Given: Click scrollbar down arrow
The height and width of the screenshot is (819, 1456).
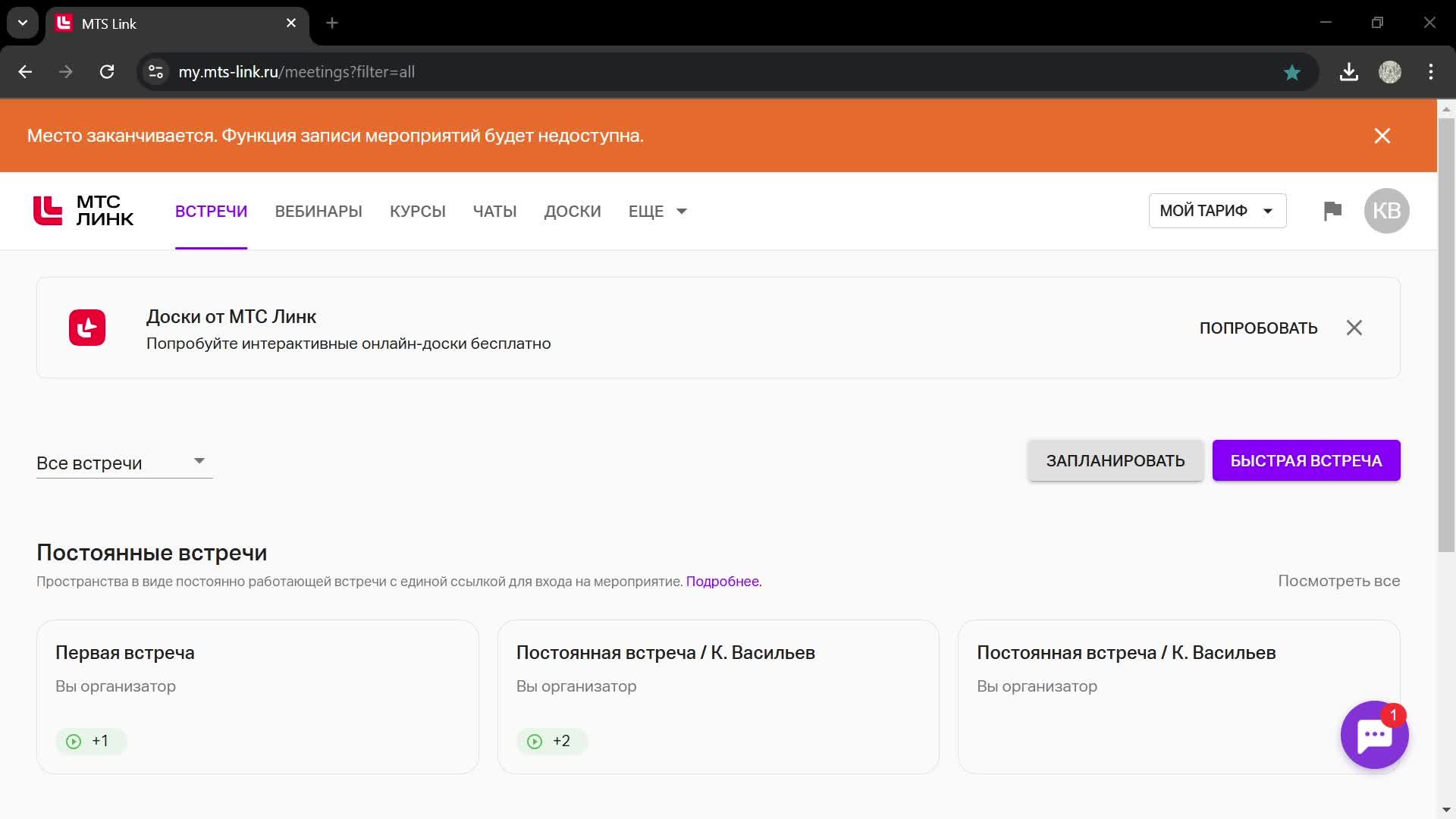Looking at the screenshot, I should pos(1446,810).
